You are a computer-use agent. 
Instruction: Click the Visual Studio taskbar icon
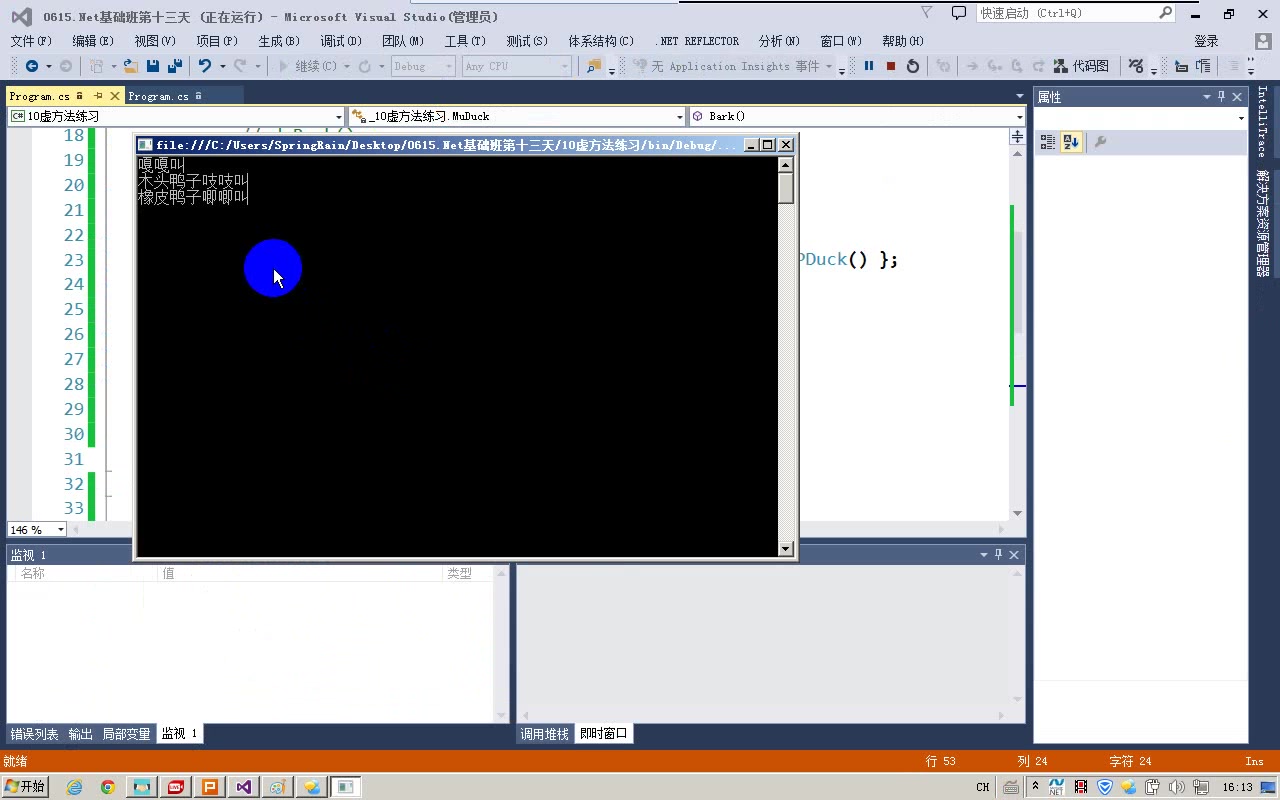(x=244, y=787)
